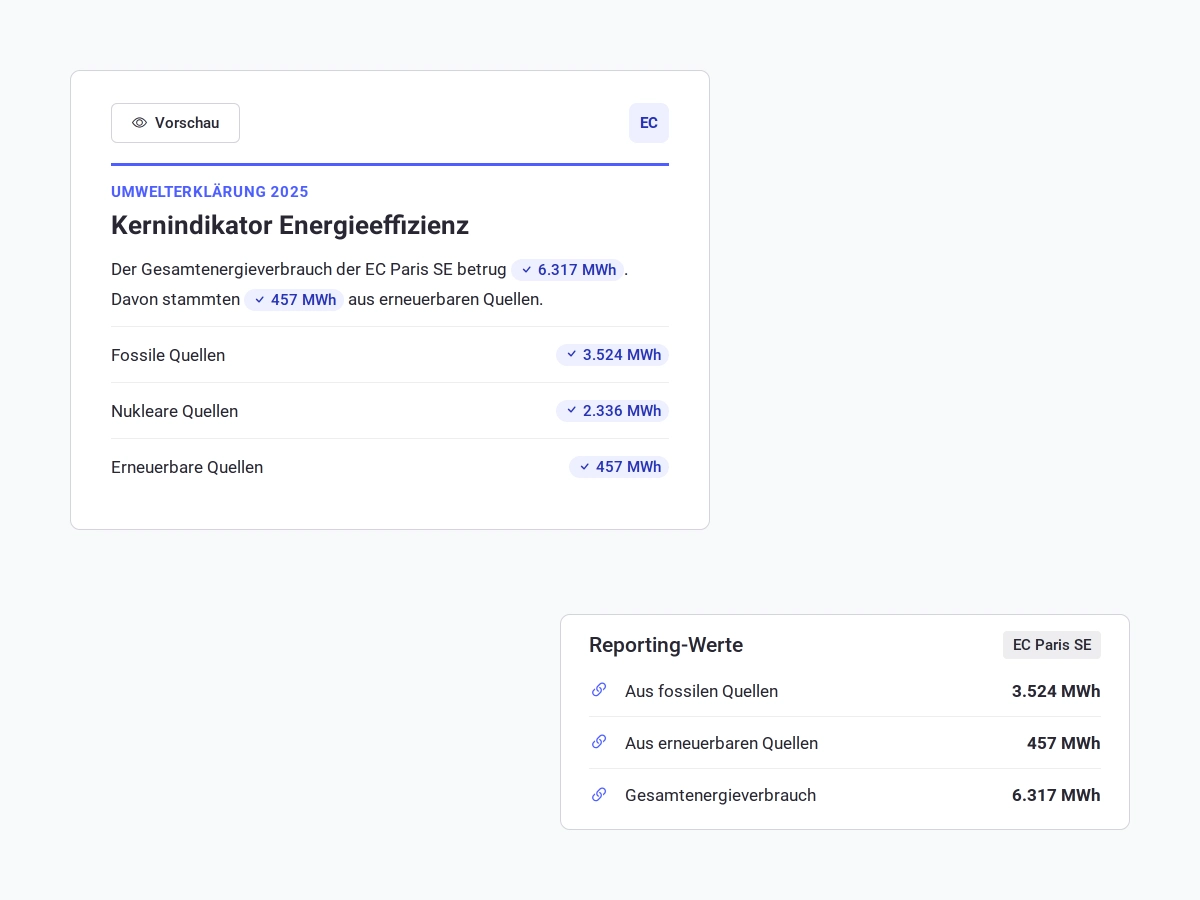Select the 6.317 MWh chip in the paragraph
Viewport: 1200px width, 900px height.
pyautogui.click(x=568, y=270)
